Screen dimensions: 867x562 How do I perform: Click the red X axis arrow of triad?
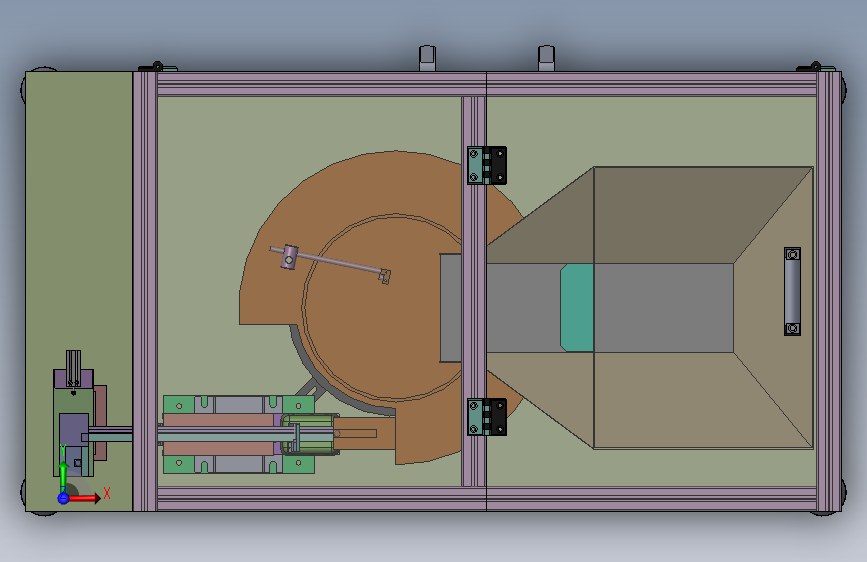[x=84, y=498]
